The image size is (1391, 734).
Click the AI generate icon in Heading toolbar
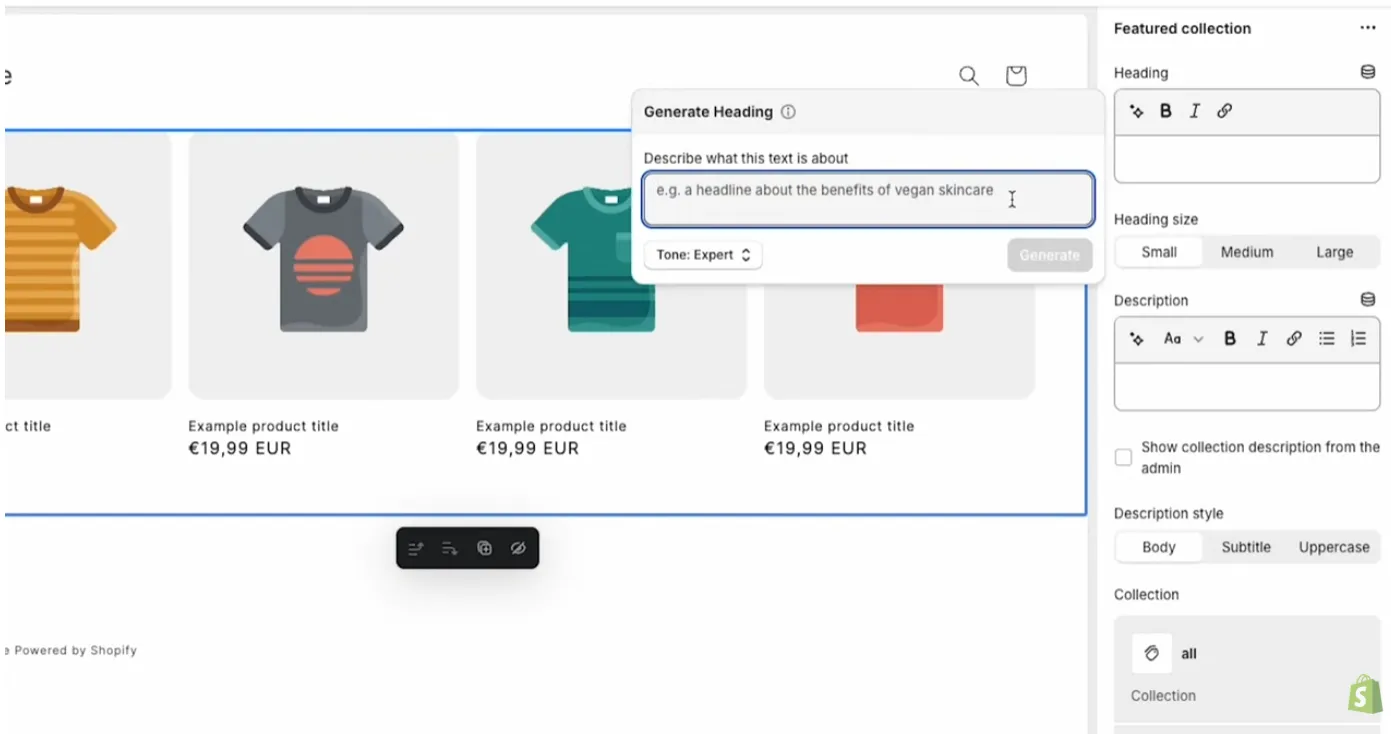[x=1137, y=112]
